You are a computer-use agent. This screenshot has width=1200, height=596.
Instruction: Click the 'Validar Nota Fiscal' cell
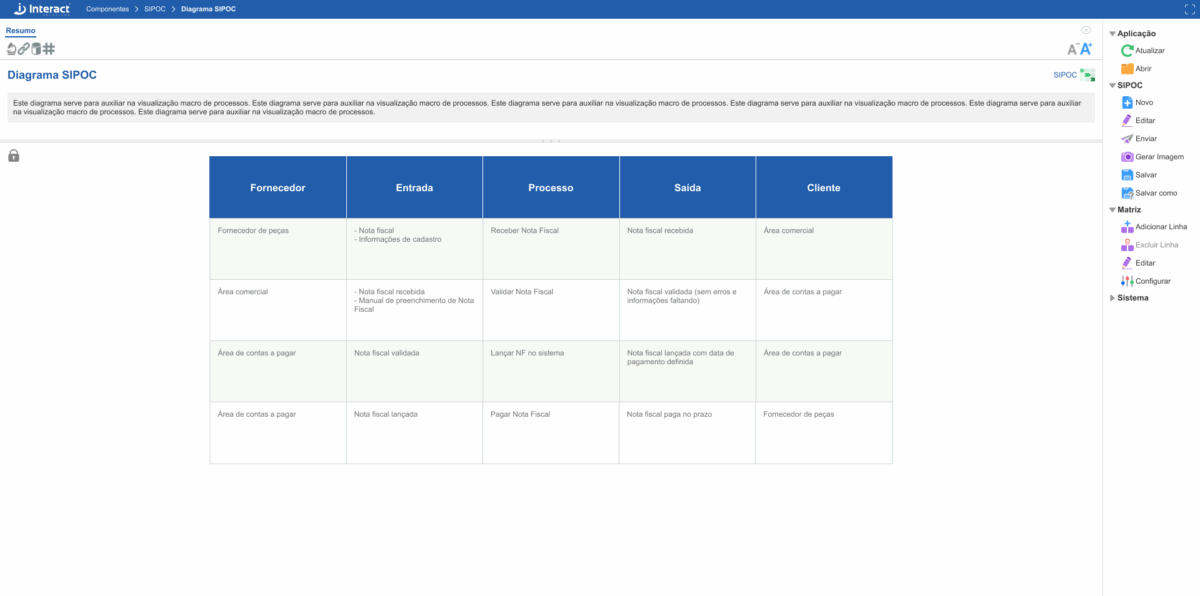click(551, 310)
